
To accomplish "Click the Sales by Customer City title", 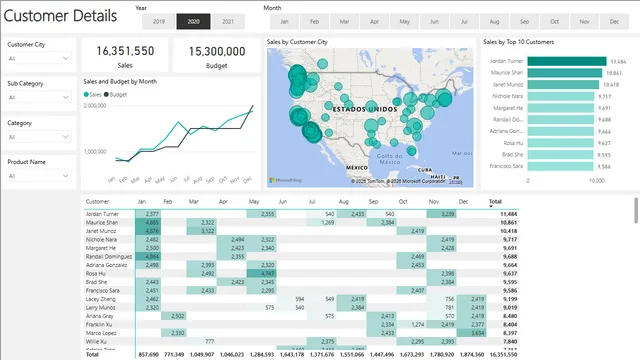I will pos(297,42).
